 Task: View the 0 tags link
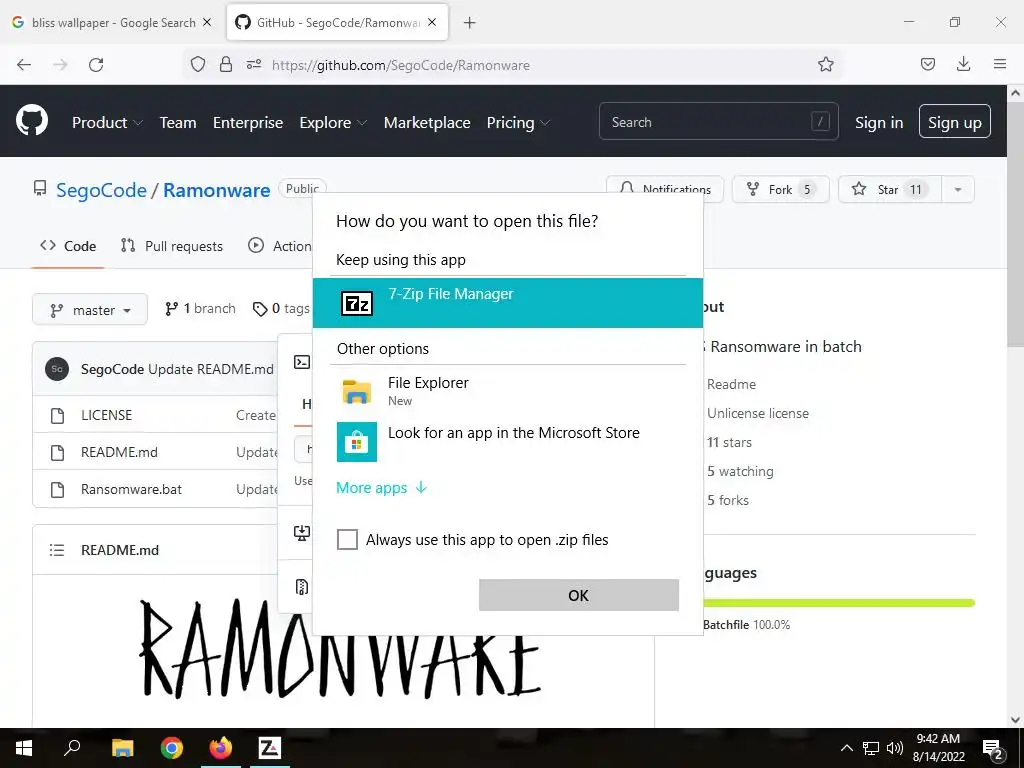281,308
